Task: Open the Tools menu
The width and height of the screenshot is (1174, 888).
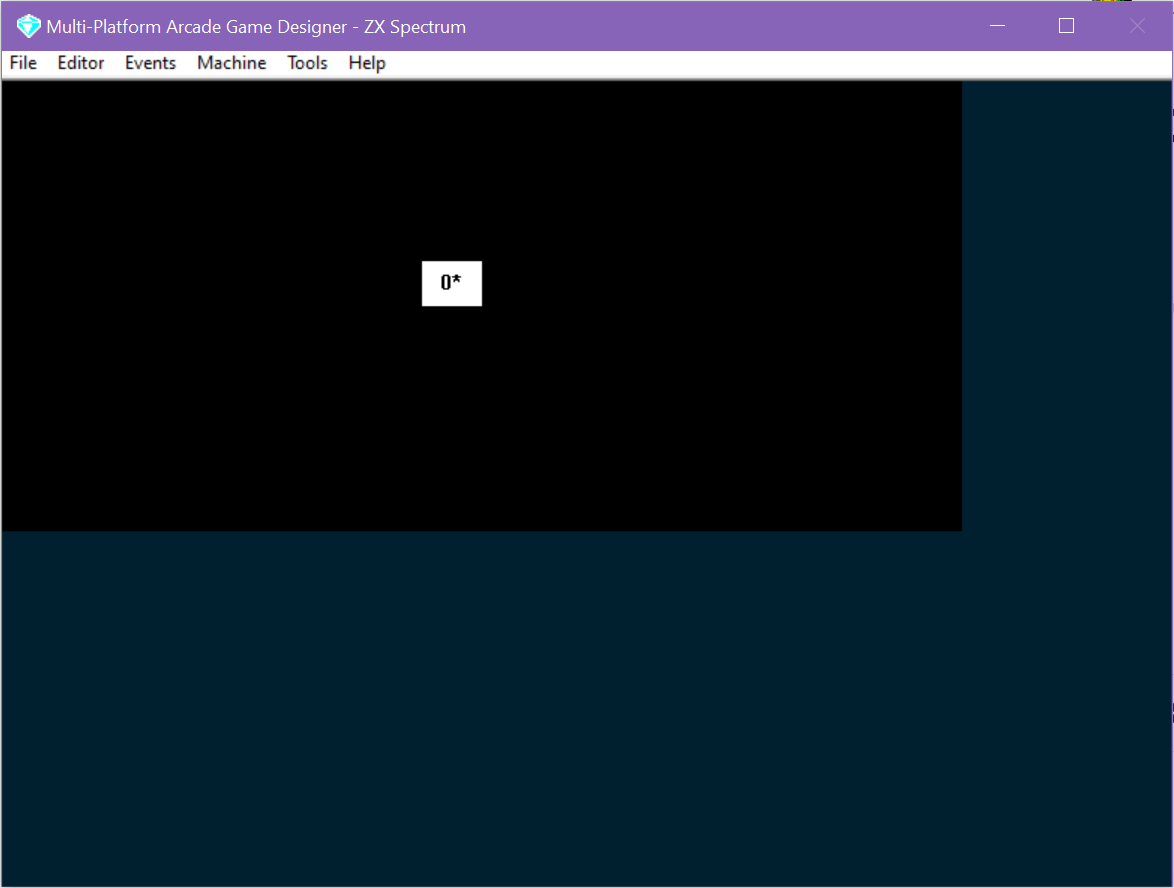Action: point(307,63)
